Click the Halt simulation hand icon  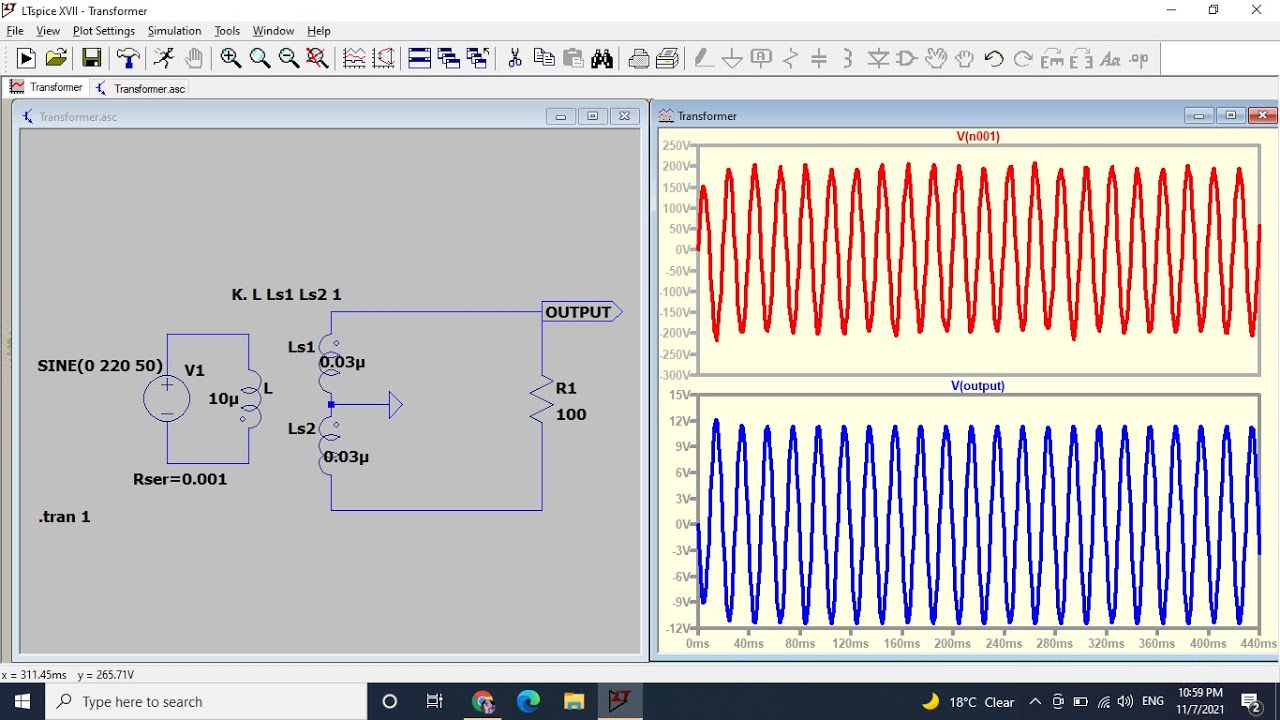point(194,58)
